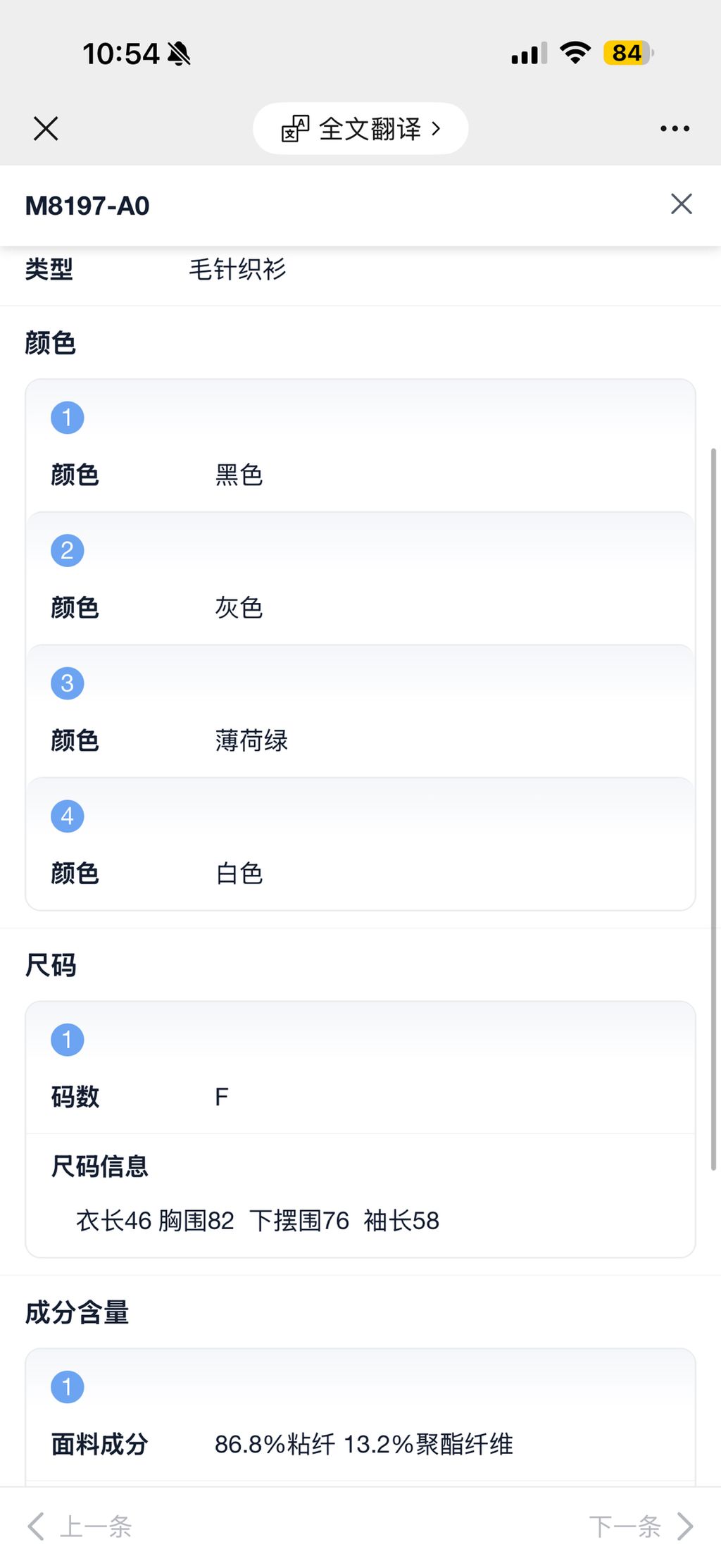Viewport: 721px width, 1568px height.
Task: Go to previous record 上一条
Action: click(x=96, y=1526)
